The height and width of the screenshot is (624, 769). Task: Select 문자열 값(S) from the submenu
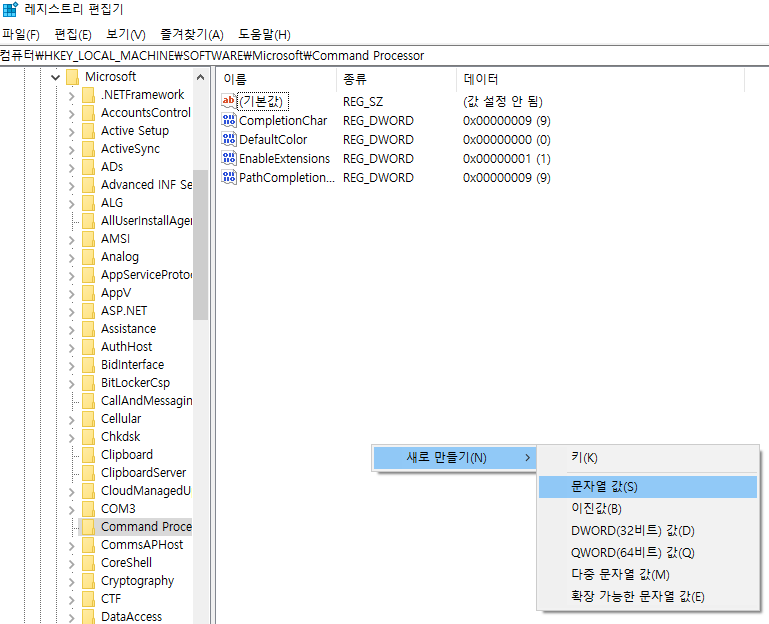[x=647, y=487]
